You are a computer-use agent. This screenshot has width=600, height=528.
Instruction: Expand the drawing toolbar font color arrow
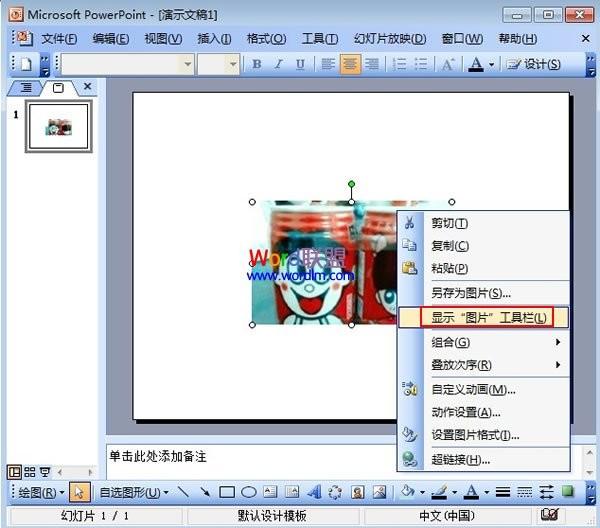487,492
